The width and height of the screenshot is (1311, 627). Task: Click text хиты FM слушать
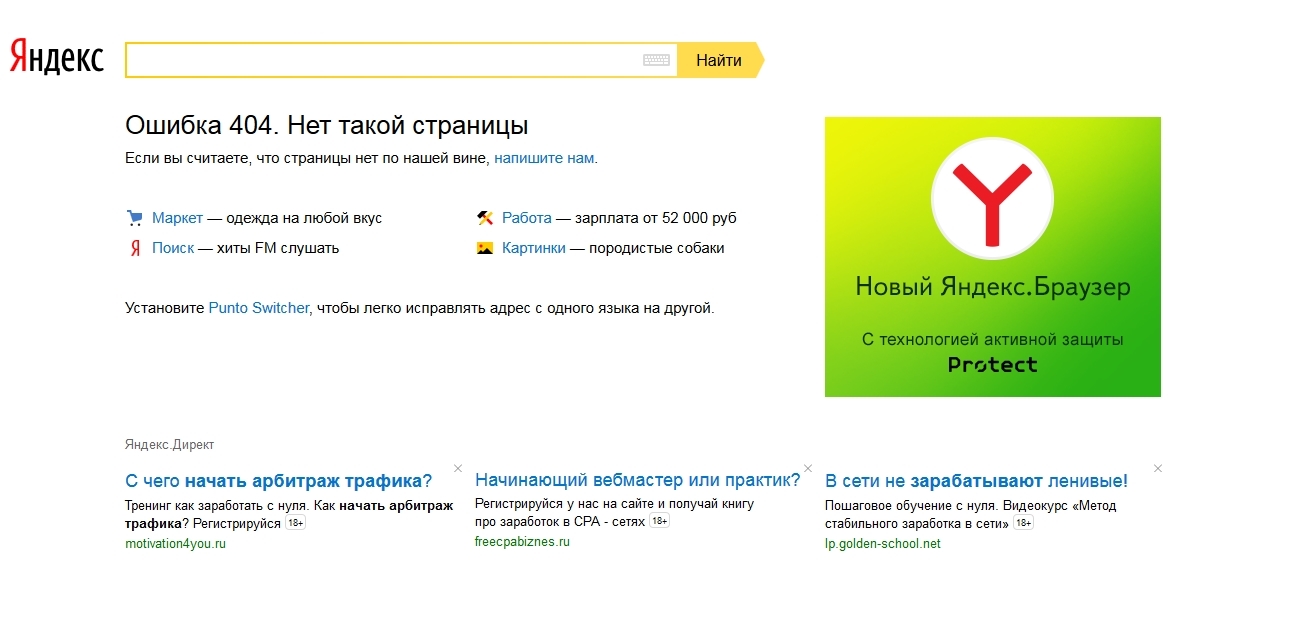278,248
